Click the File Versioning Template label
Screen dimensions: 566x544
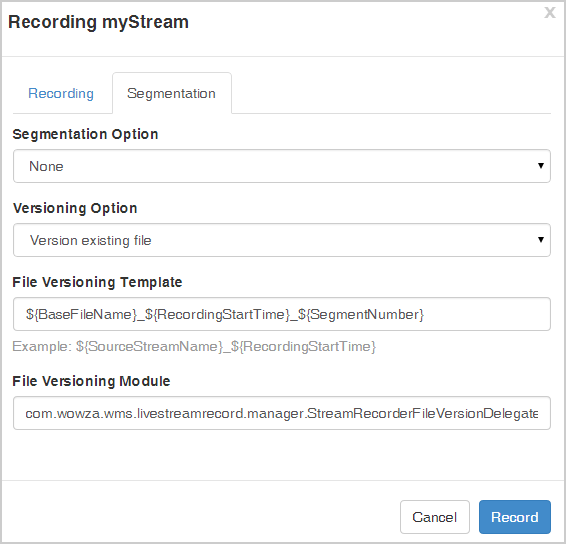tap(97, 282)
